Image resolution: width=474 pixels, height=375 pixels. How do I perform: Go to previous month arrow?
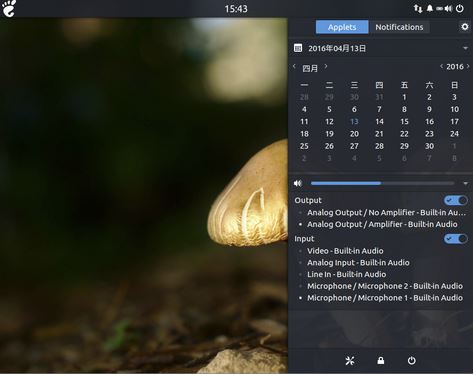(x=294, y=66)
